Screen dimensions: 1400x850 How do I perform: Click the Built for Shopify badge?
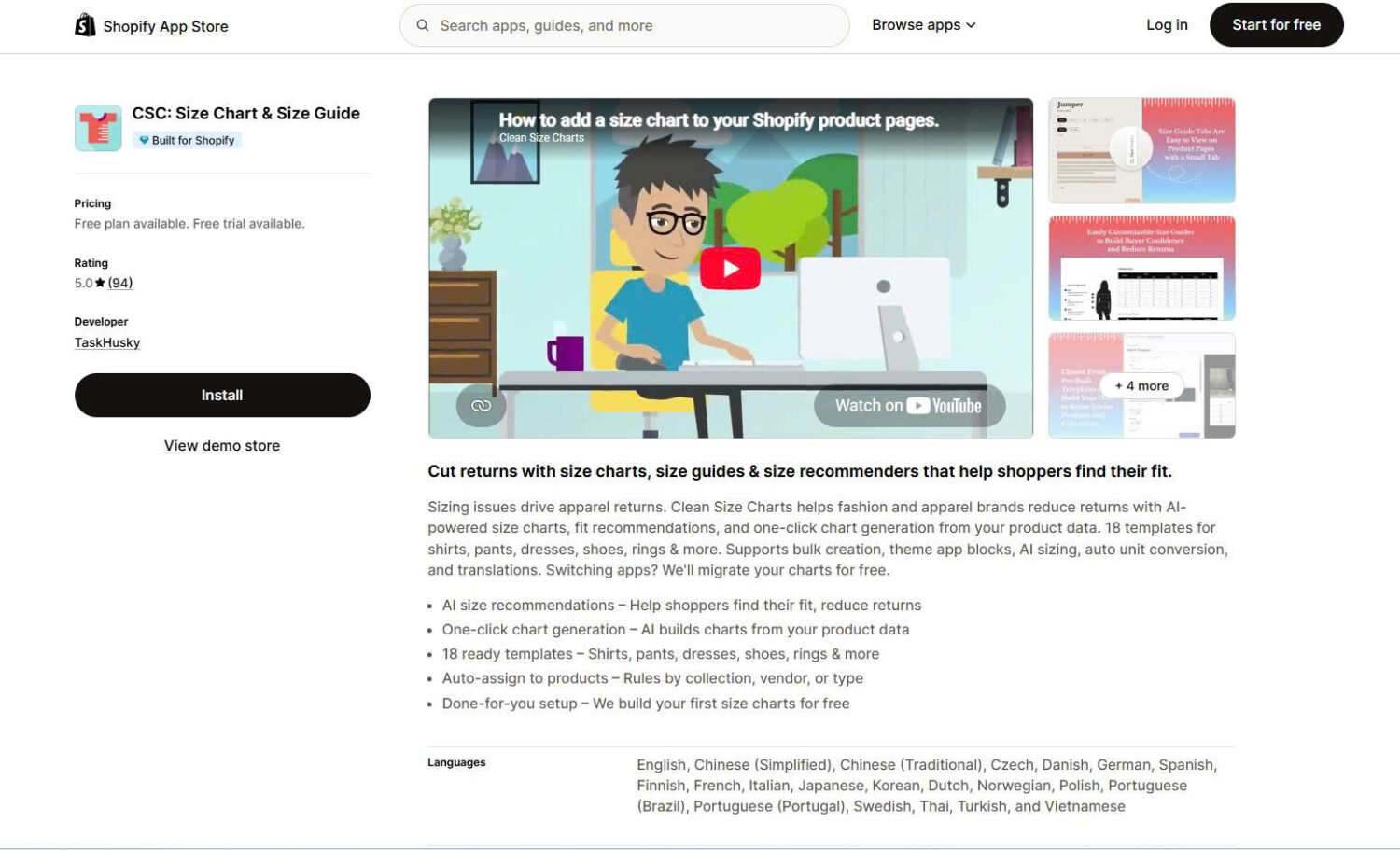(187, 140)
